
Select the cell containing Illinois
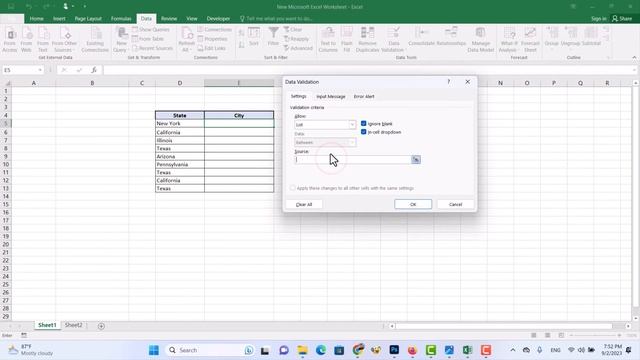pyautogui.click(x=180, y=140)
